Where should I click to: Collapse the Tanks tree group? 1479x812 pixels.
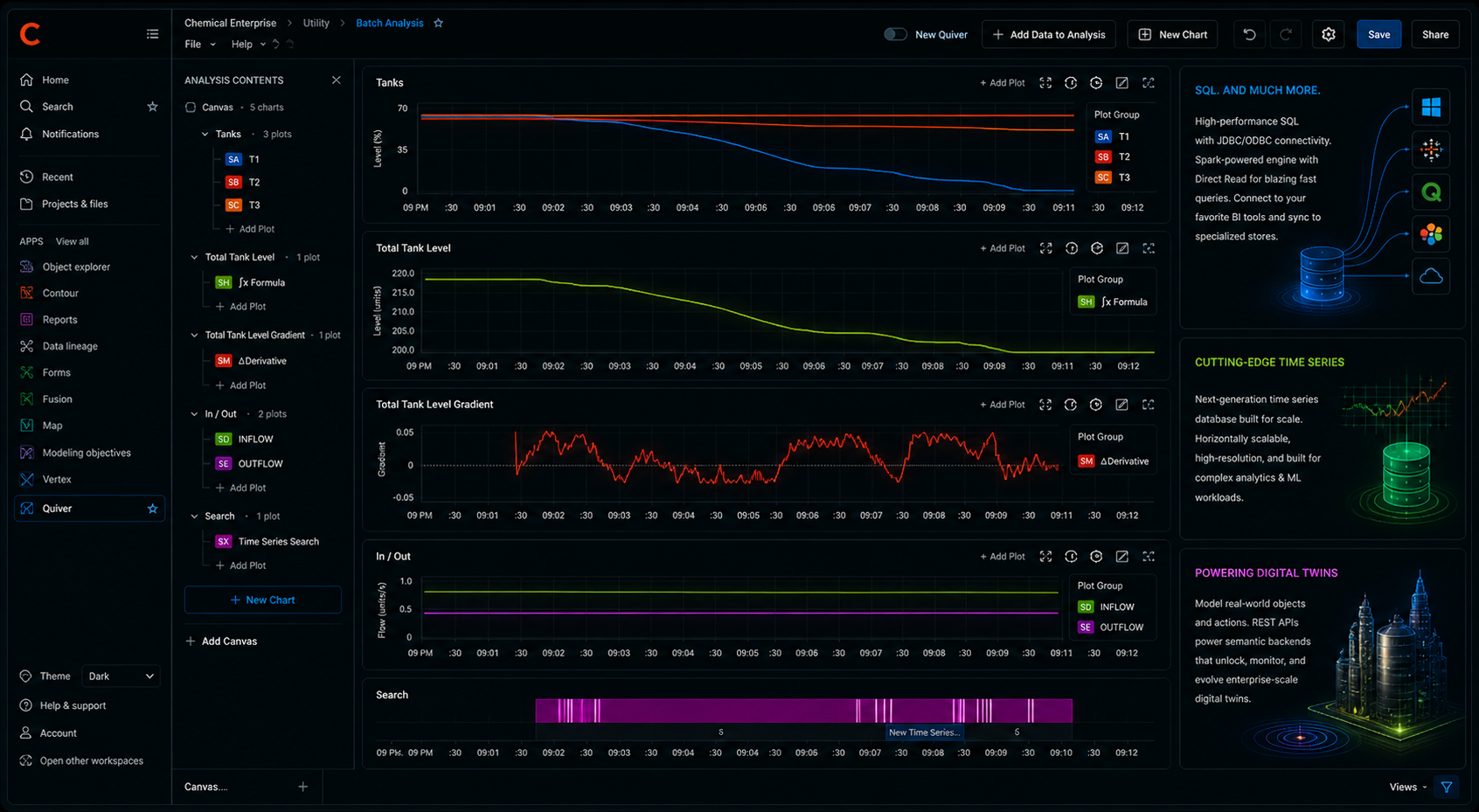pyautogui.click(x=205, y=135)
